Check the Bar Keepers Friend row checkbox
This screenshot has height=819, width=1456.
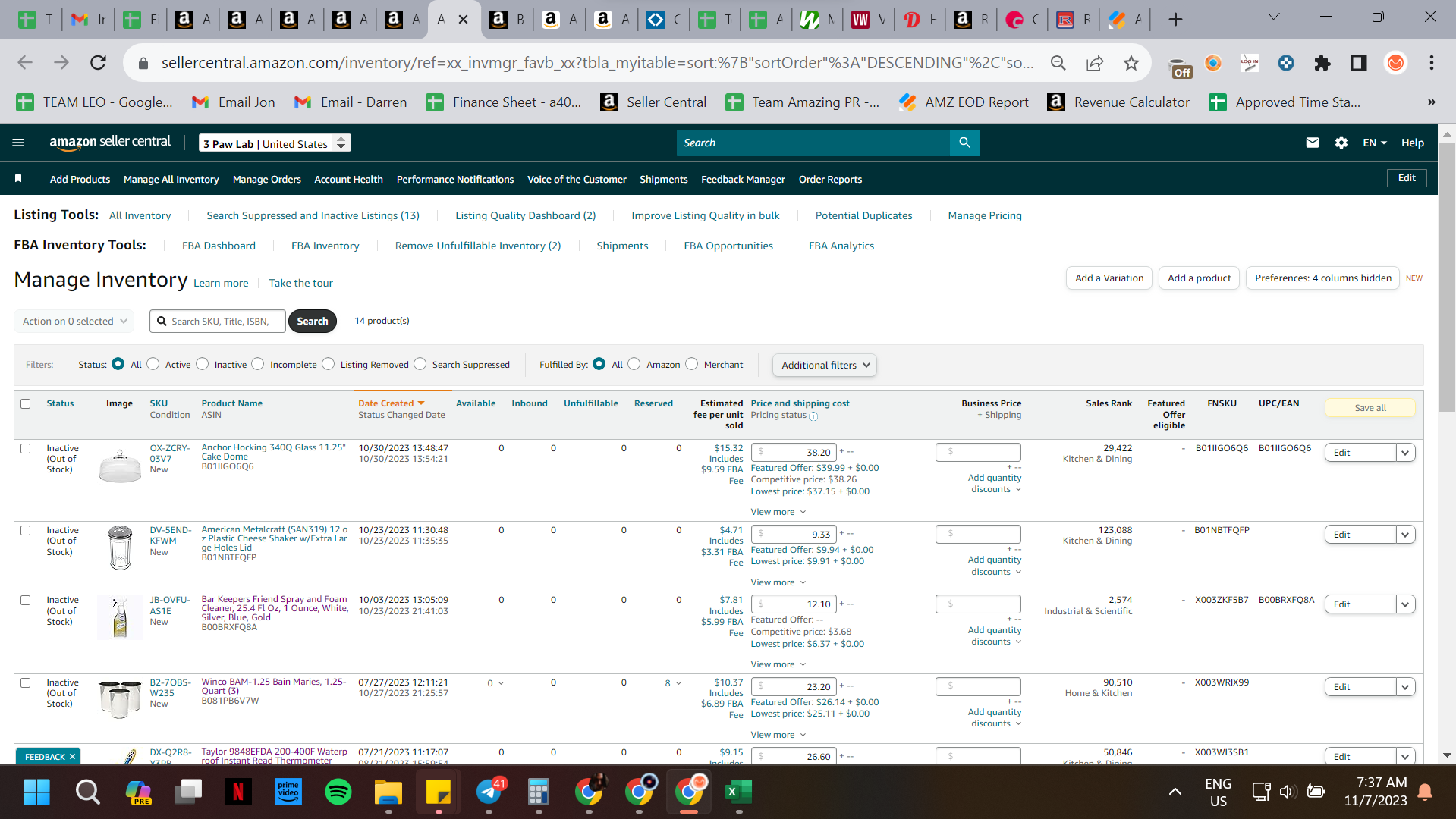coord(26,600)
